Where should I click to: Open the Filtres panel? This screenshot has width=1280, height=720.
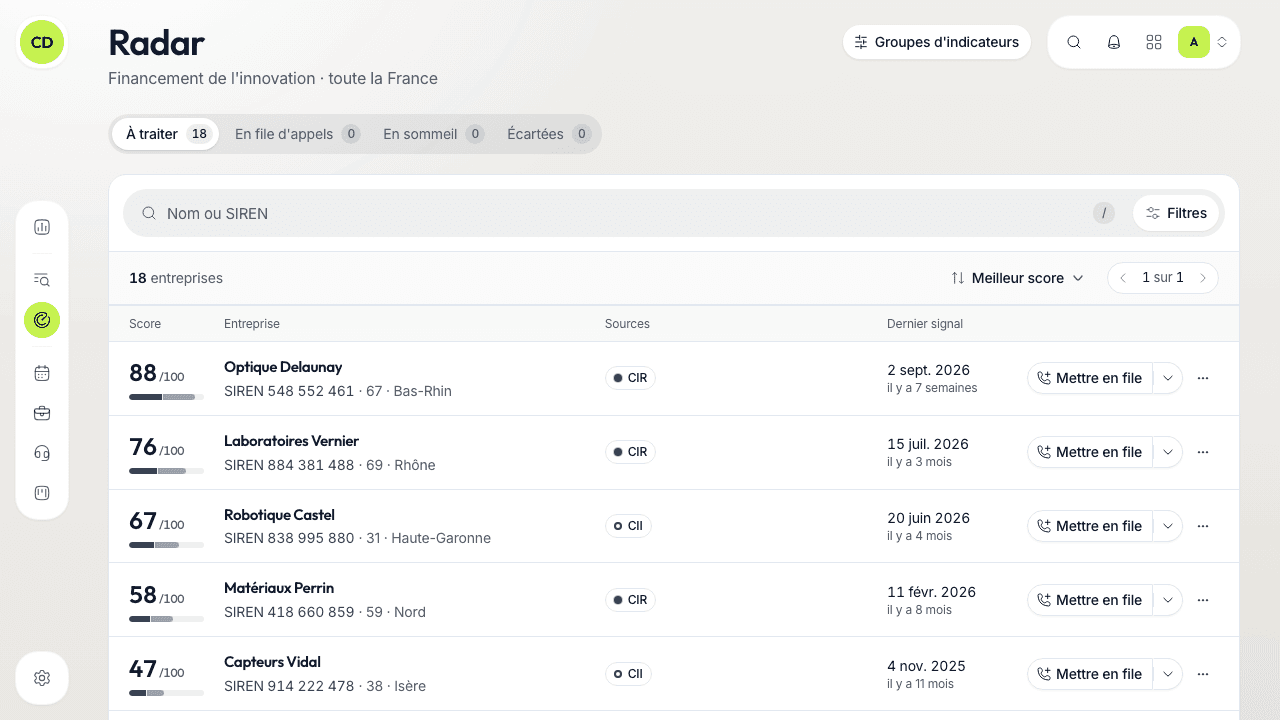click(x=1177, y=213)
